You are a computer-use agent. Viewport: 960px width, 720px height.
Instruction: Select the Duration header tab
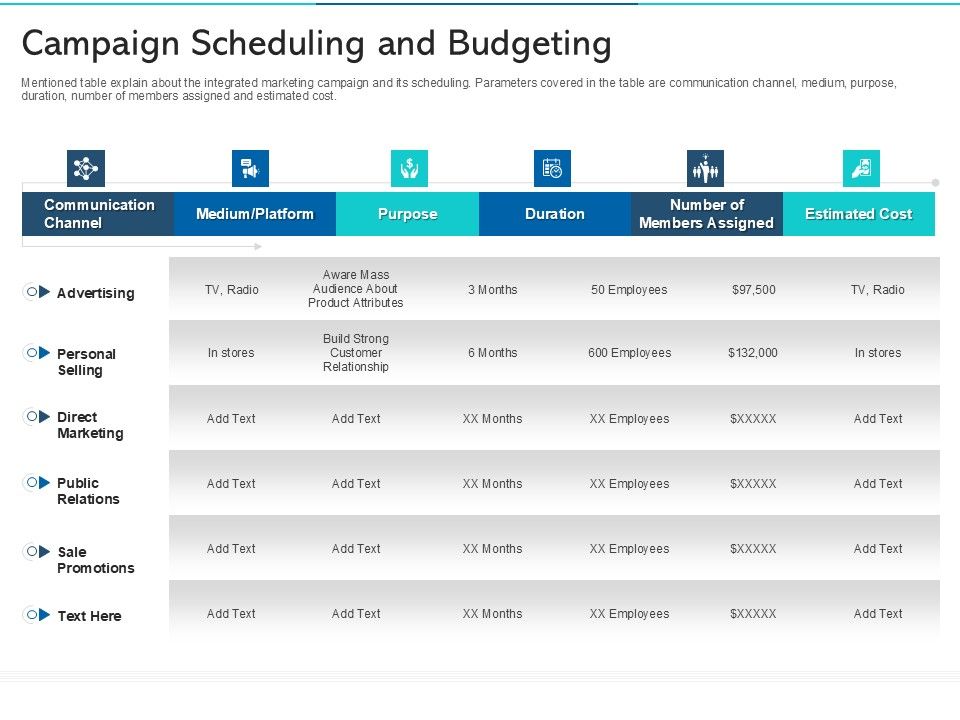(x=555, y=214)
